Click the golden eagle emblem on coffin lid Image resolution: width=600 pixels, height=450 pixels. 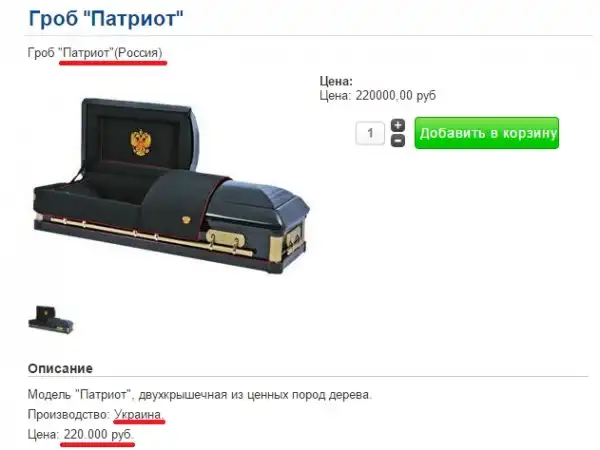click(x=141, y=142)
